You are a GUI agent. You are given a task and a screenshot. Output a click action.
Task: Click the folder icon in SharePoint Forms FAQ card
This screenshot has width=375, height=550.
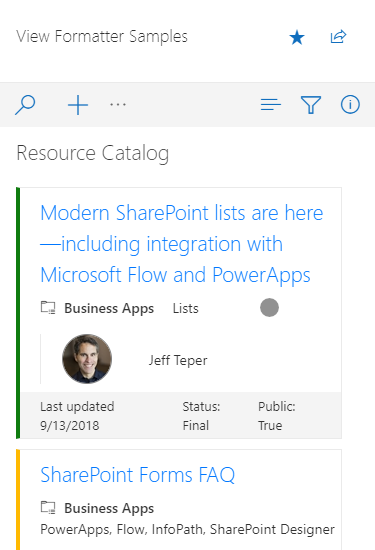pyautogui.click(x=48, y=508)
